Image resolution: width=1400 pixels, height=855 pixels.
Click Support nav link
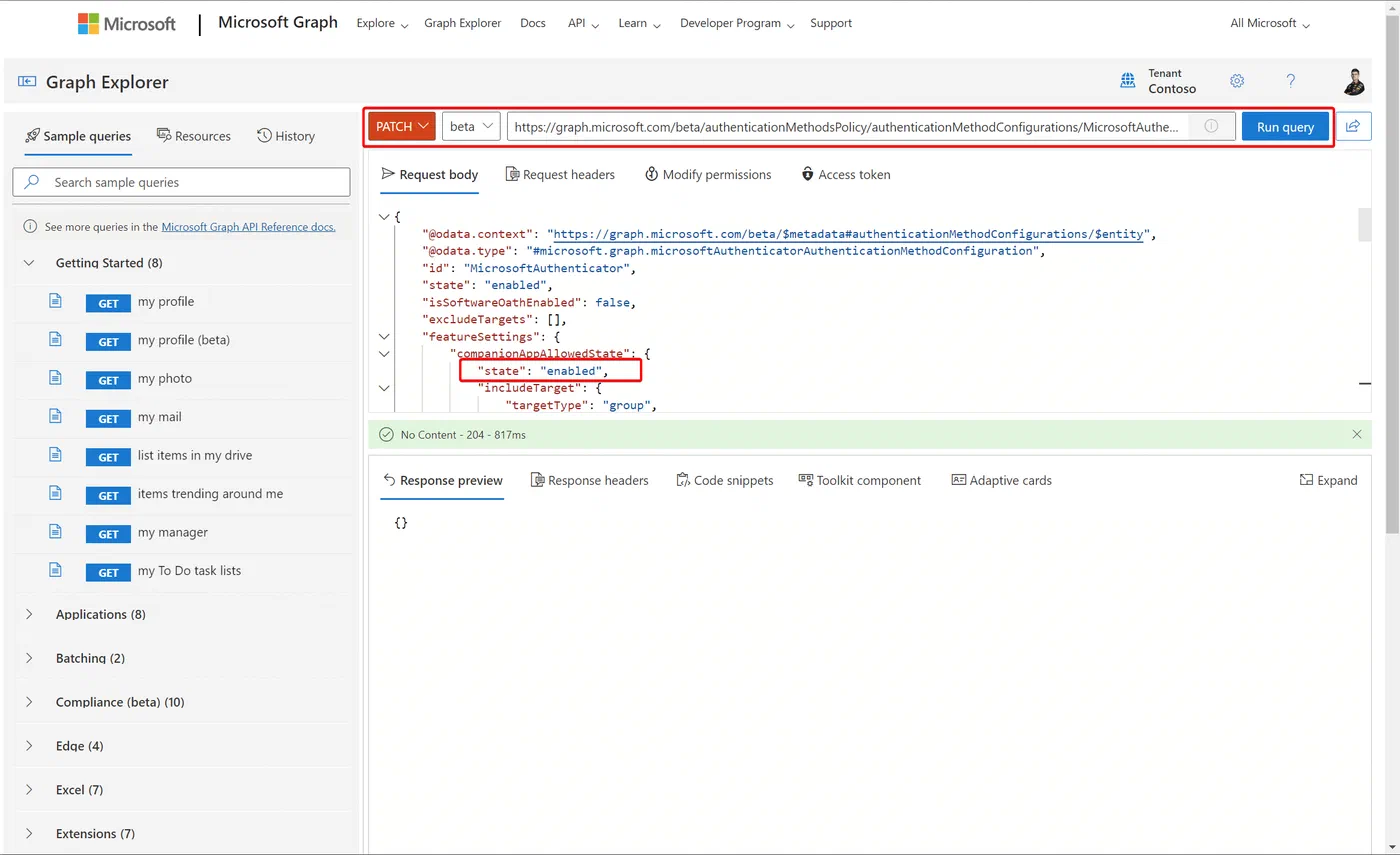click(831, 23)
